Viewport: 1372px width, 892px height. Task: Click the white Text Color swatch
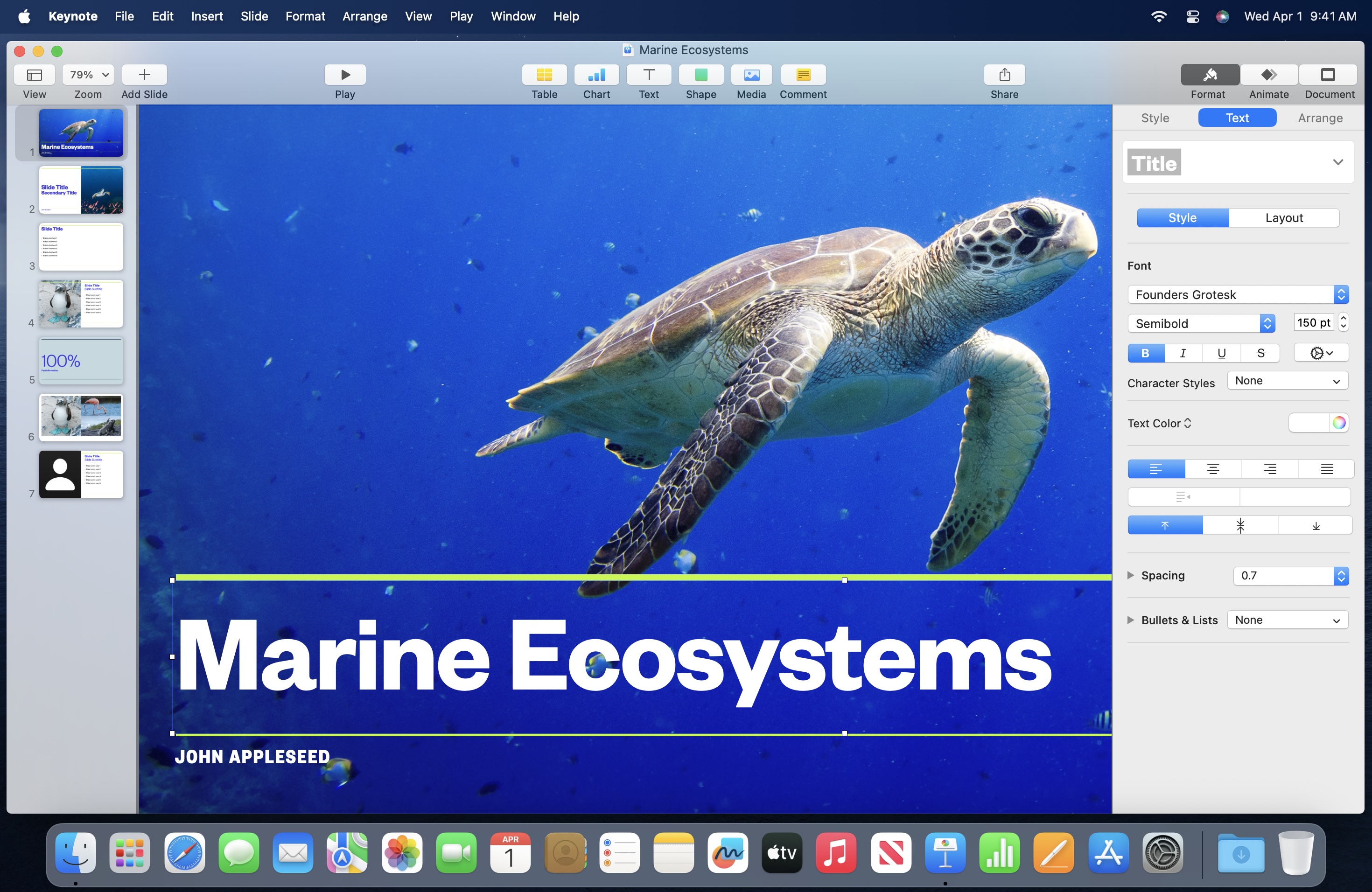pos(1309,423)
